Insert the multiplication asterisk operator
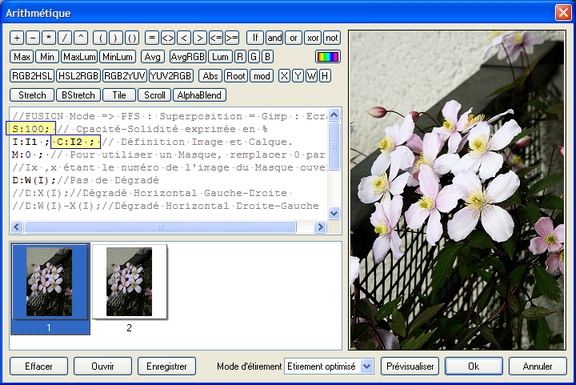The width and height of the screenshot is (576, 385). pyautogui.click(x=48, y=38)
